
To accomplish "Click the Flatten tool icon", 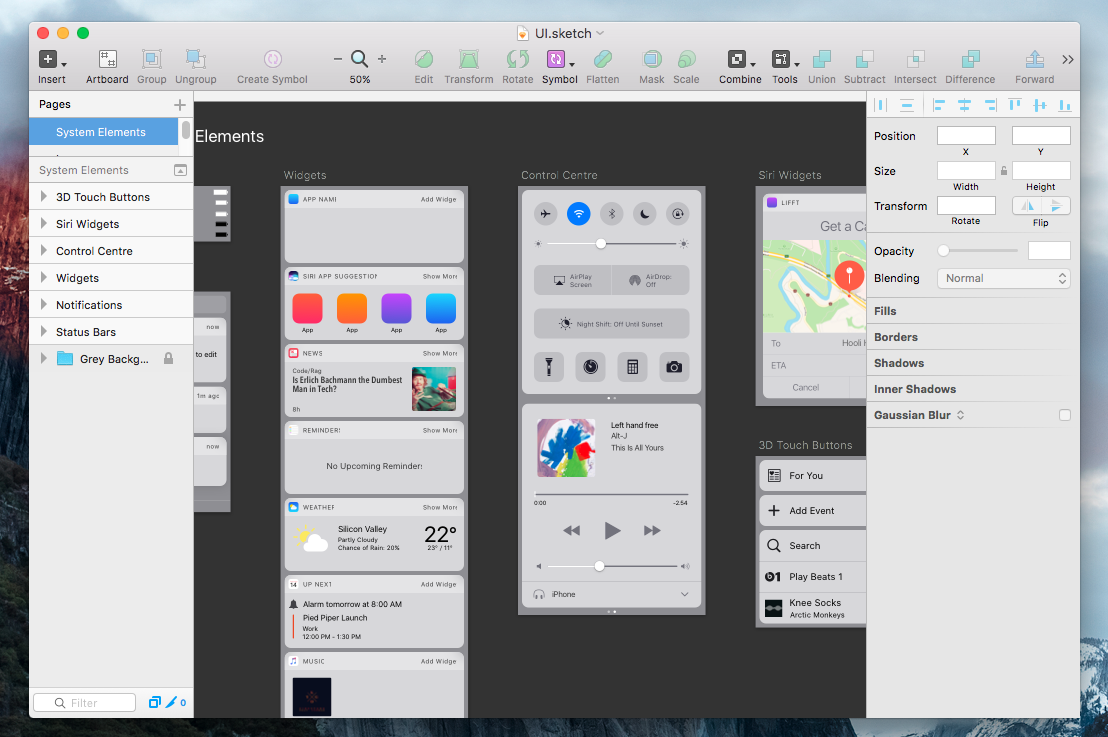I will [x=602, y=60].
